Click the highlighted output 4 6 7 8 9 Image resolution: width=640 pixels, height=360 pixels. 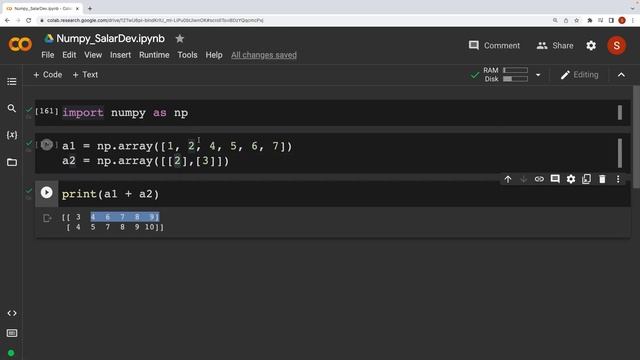click(x=125, y=217)
